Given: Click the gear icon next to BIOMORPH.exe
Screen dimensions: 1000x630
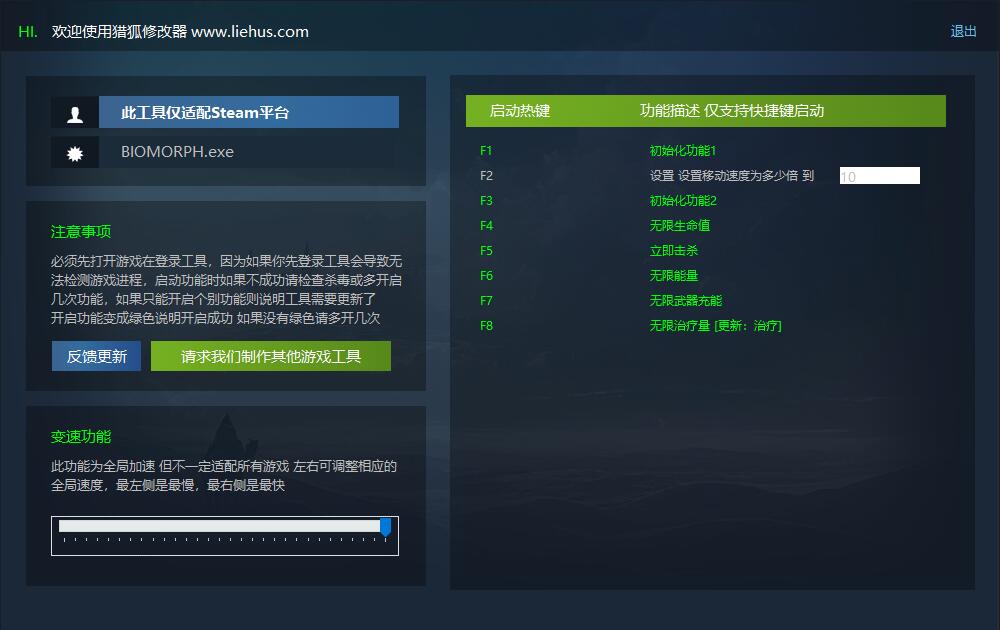Looking at the screenshot, I should [75, 152].
